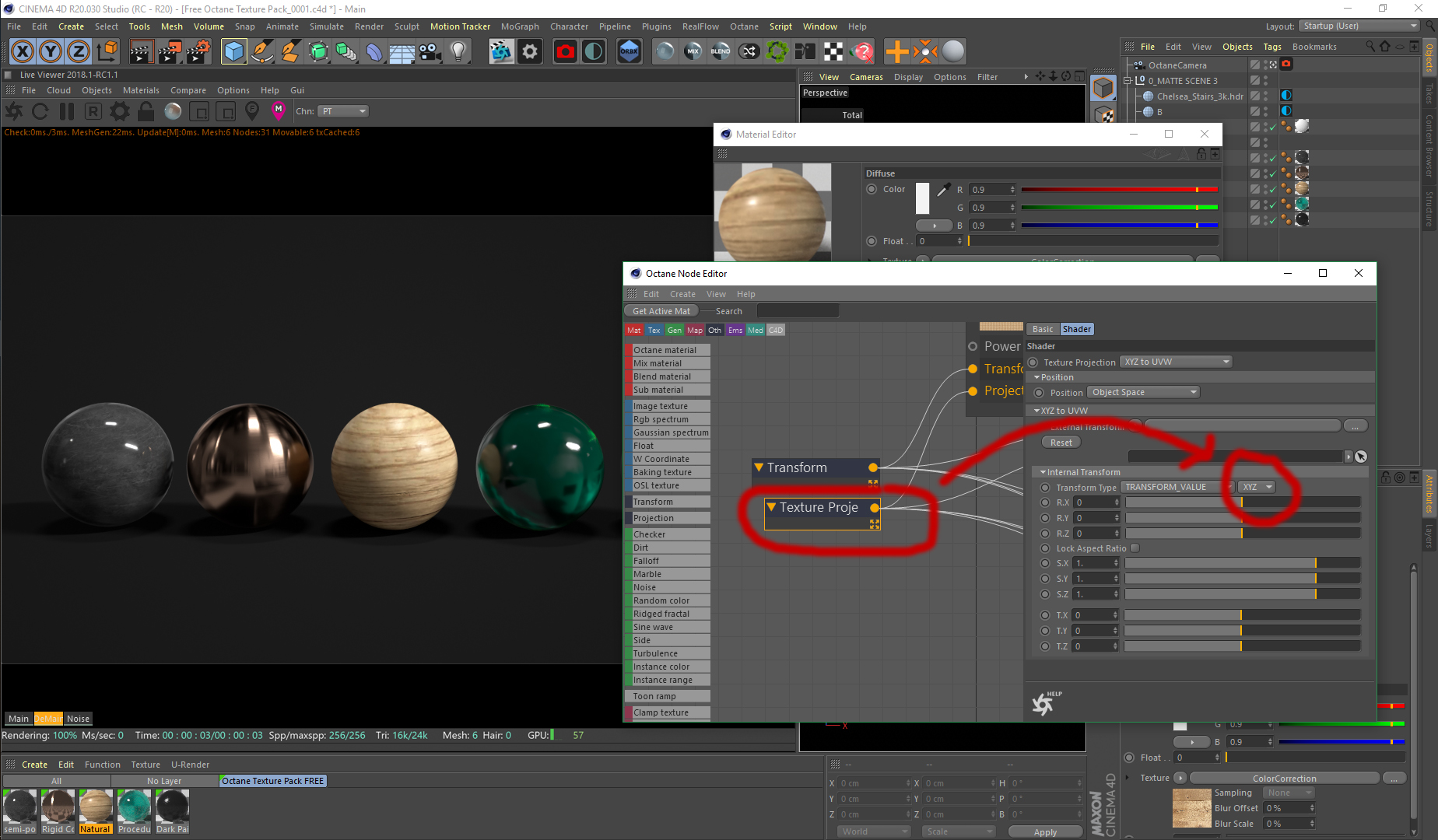Create an Octane Mix material via MIX icon
The height and width of the screenshot is (840, 1438).
[x=693, y=51]
